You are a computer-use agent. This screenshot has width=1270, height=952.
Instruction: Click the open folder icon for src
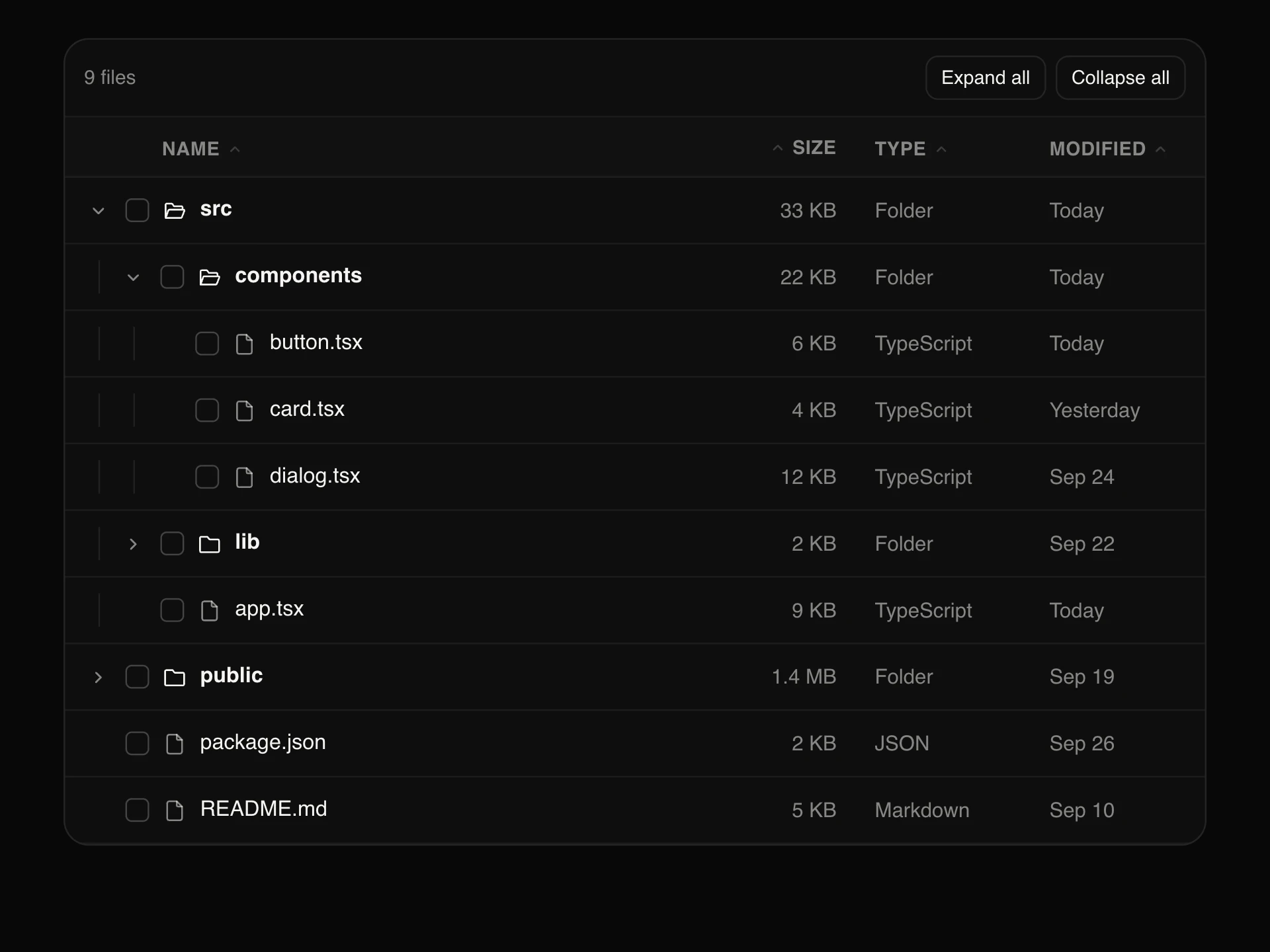point(175,211)
